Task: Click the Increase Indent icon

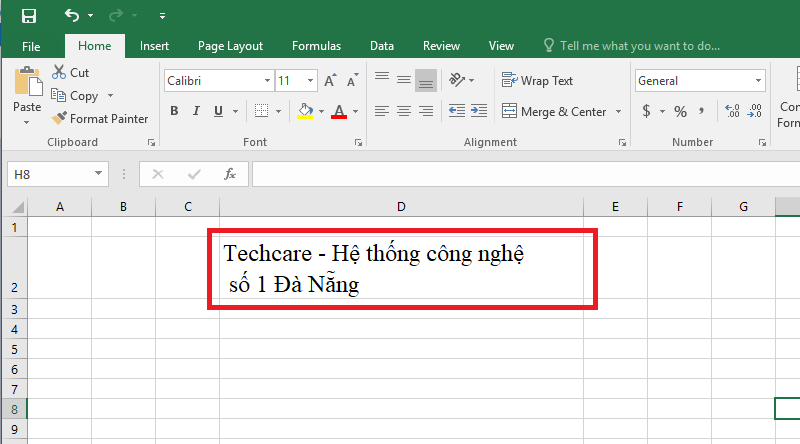Action: click(479, 111)
